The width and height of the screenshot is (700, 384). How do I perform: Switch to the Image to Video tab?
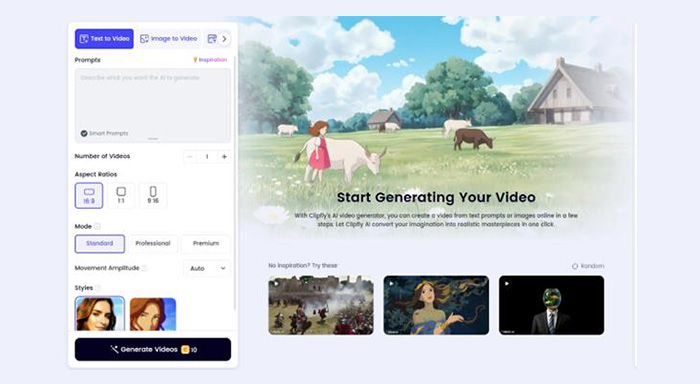[169, 39]
